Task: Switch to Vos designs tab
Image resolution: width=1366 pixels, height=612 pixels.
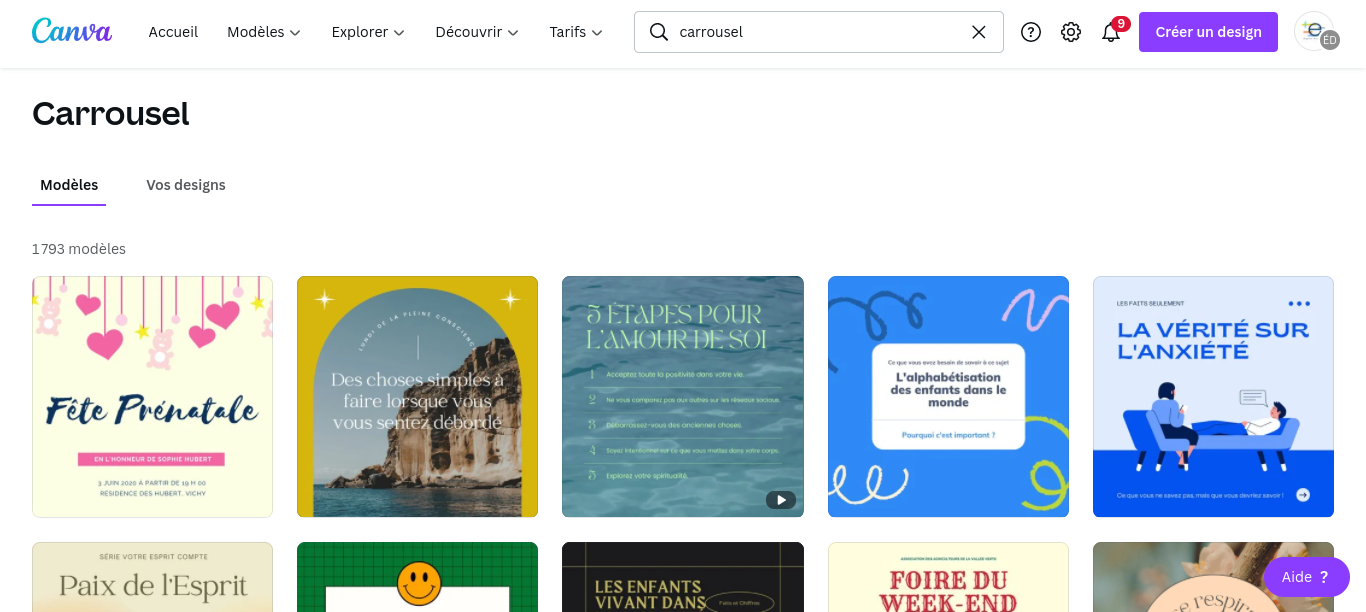Action: [x=186, y=185]
